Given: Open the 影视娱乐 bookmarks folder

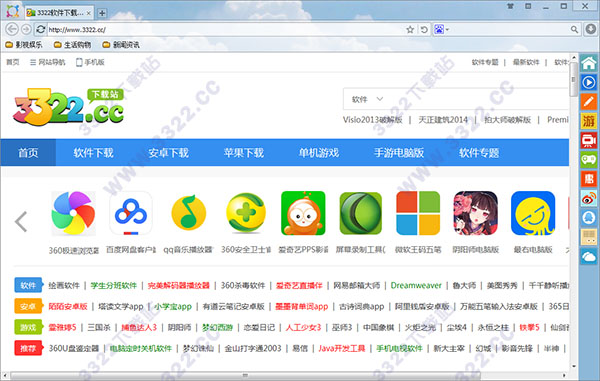Looking at the screenshot, I should pyautogui.click(x=24, y=45).
